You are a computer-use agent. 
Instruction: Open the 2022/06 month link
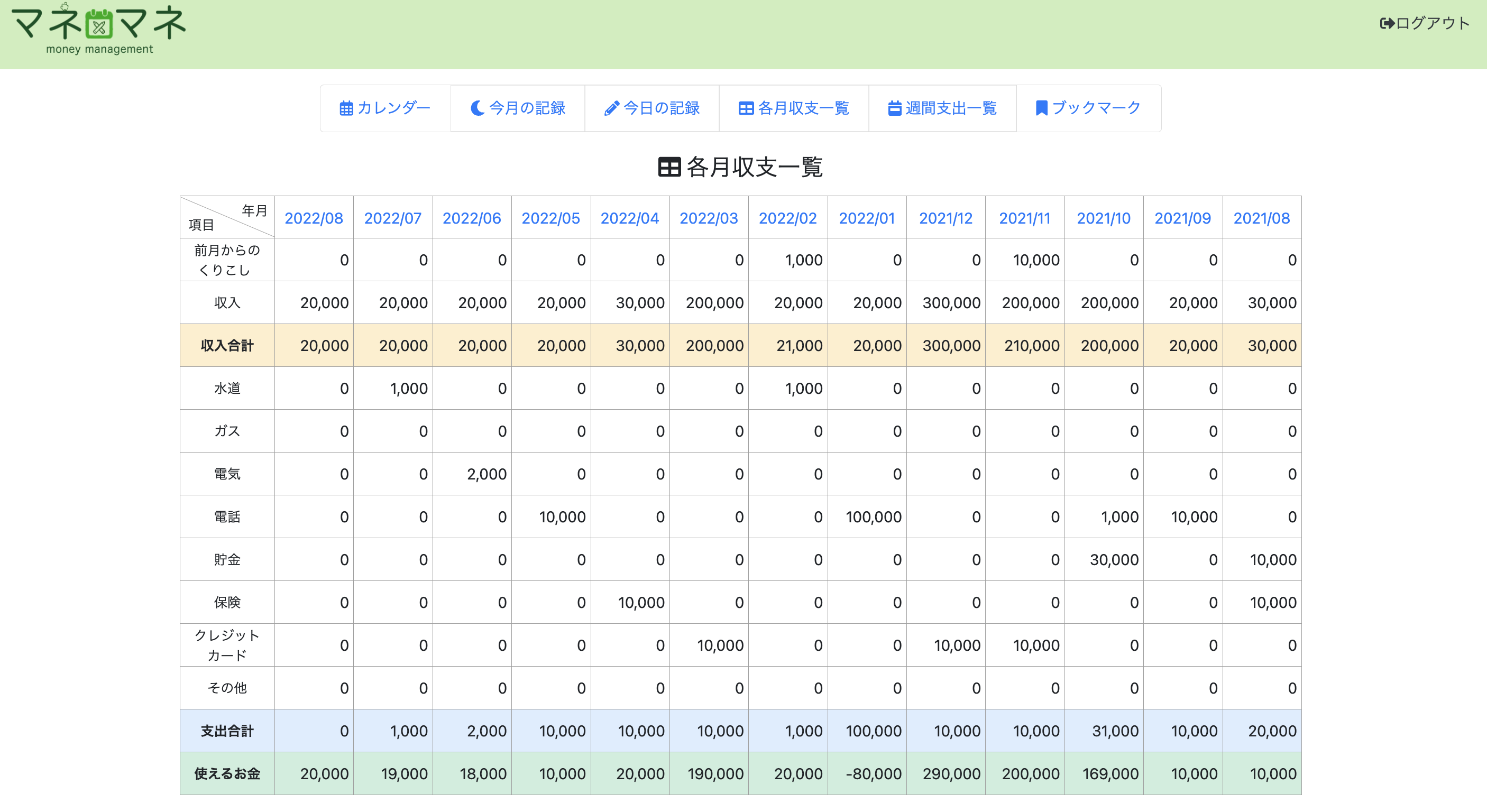pyautogui.click(x=472, y=218)
